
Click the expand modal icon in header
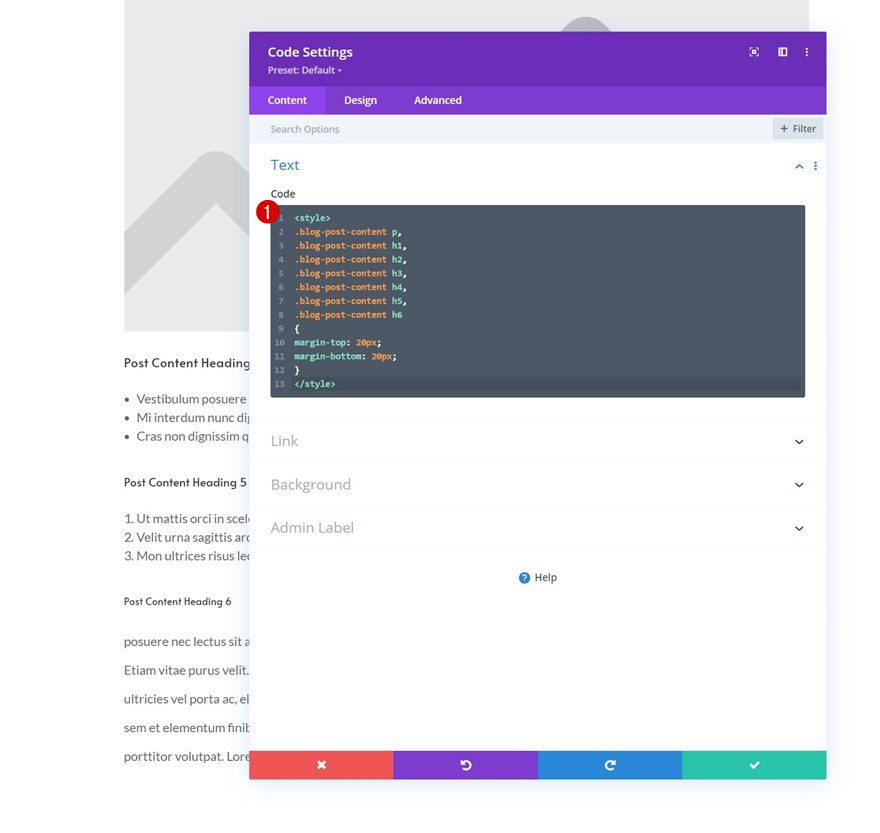coord(754,51)
